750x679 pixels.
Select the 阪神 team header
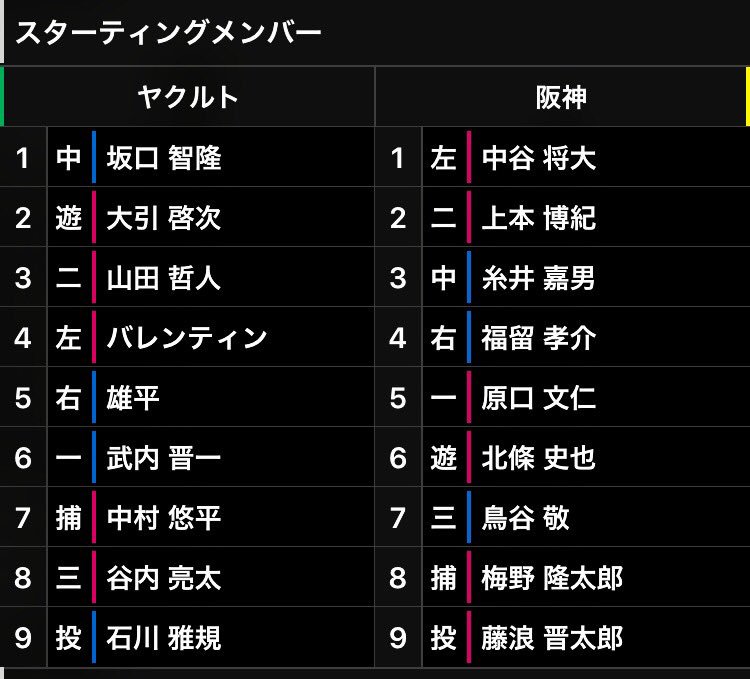point(561,97)
